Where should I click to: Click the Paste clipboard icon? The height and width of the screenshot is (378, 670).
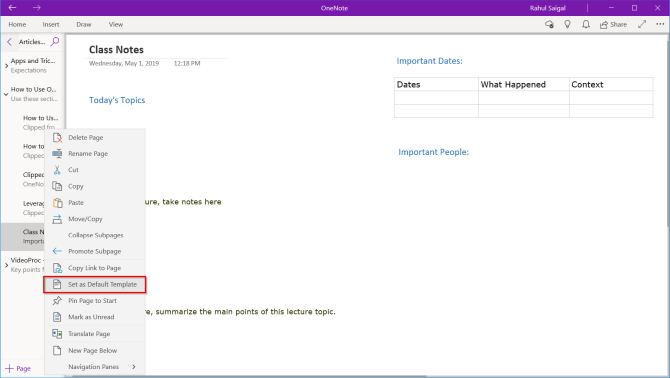pyautogui.click(x=57, y=202)
